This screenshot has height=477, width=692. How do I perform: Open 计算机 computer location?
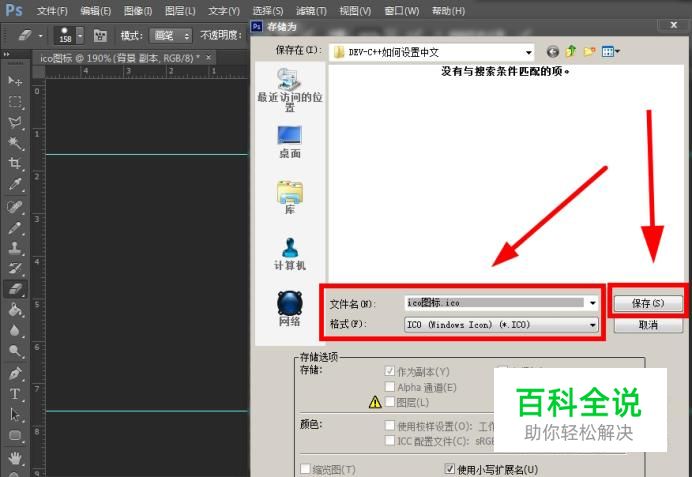290,254
